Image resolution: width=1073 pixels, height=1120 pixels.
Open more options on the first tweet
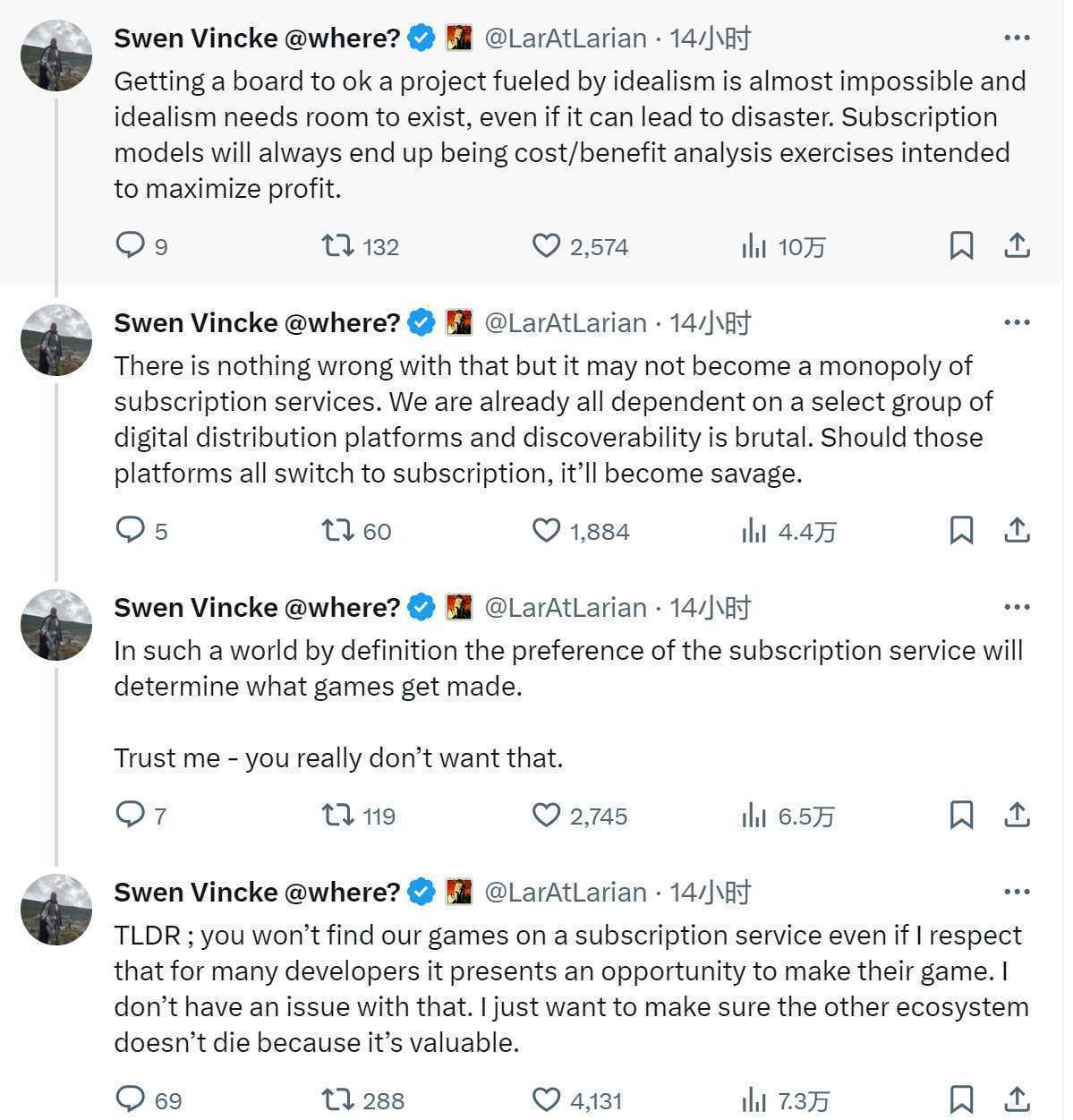tap(1017, 38)
